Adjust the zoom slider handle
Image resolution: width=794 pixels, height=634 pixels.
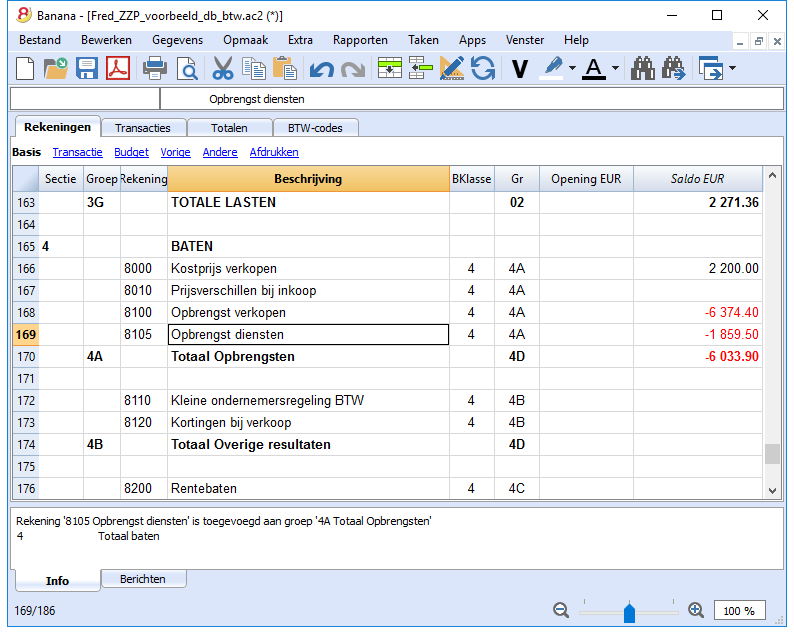[629, 612]
